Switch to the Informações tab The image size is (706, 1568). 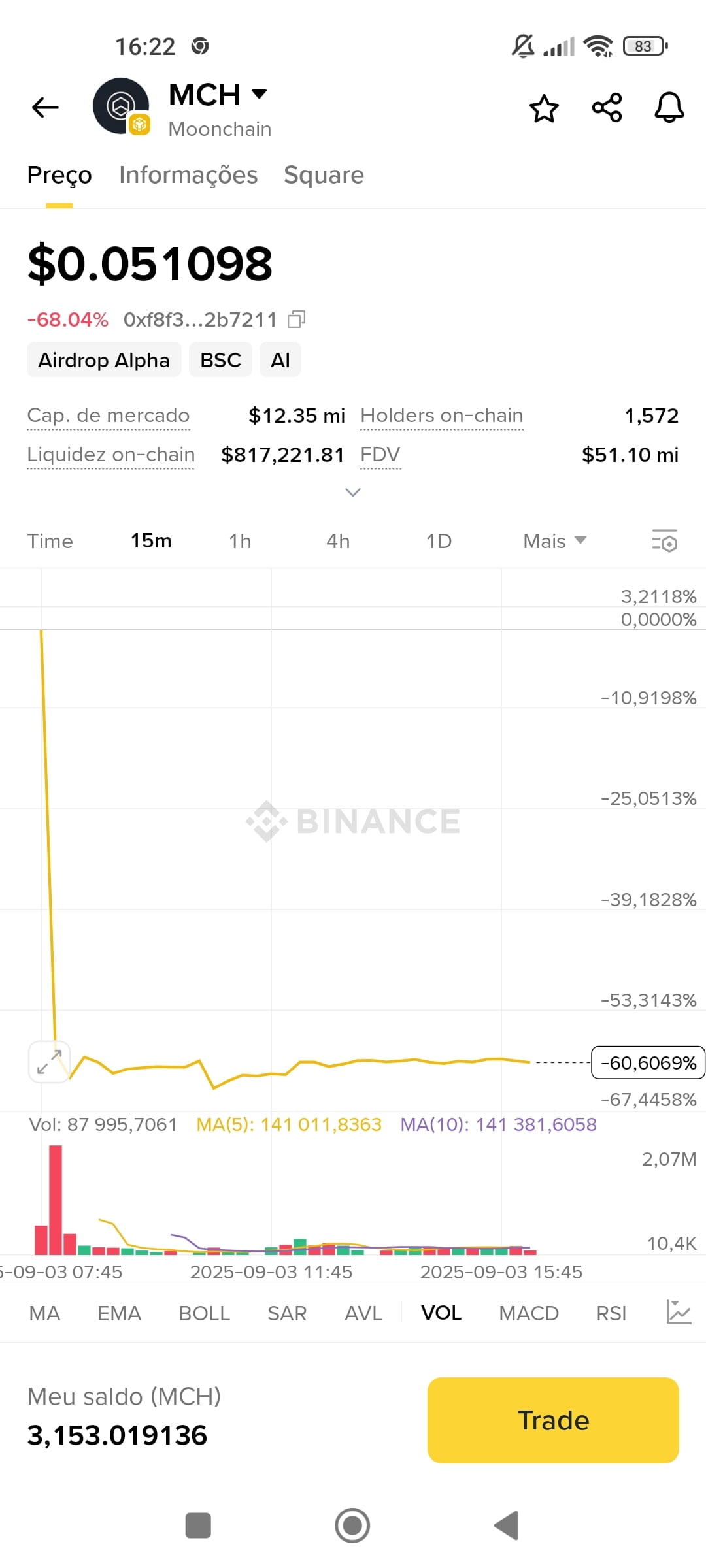pos(188,175)
